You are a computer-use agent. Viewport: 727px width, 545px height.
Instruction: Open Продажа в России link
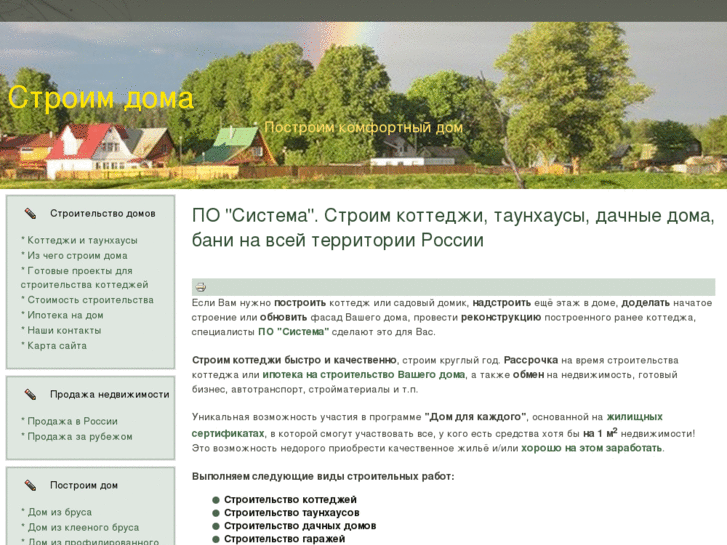[72, 422]
